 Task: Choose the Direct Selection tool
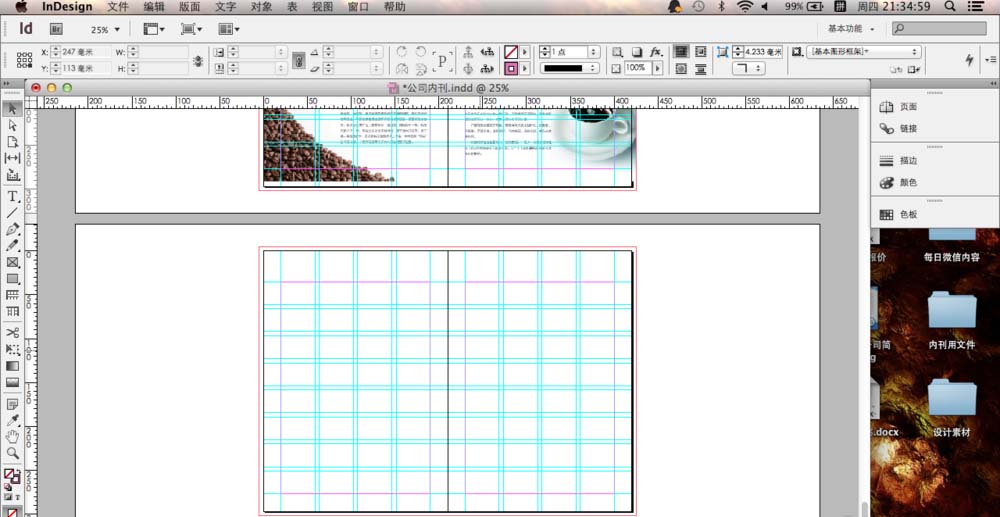point(13,126)
